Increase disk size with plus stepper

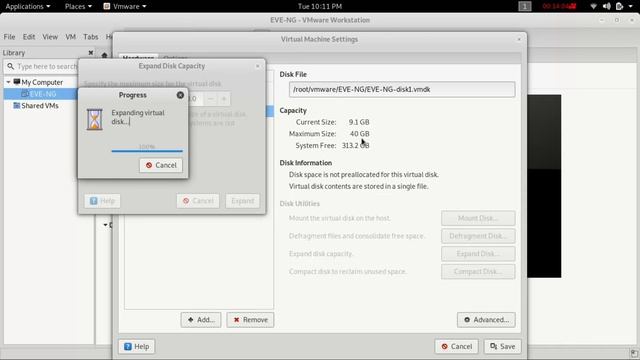(x=224, y=99)
